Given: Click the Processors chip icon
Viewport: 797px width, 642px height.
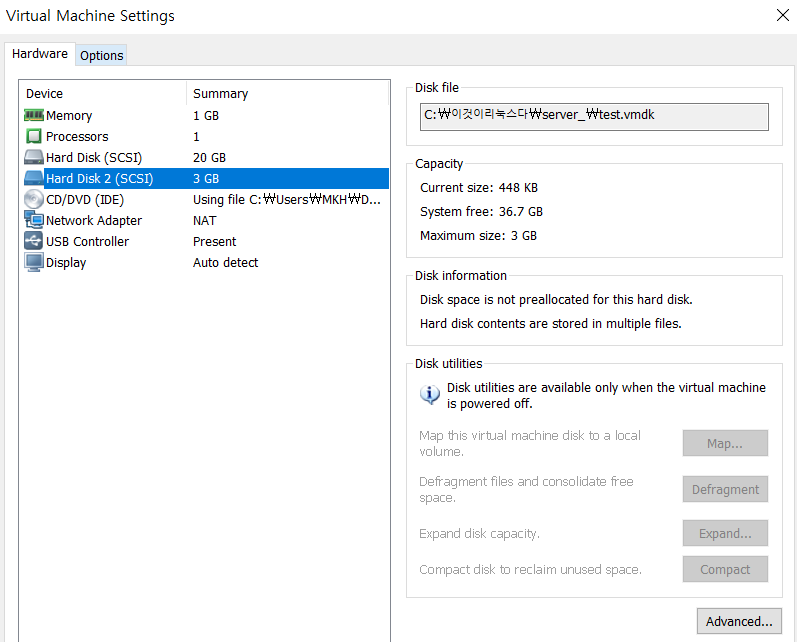Looking at the screenshot, I should pyautogui.click(x=34, y=136).
